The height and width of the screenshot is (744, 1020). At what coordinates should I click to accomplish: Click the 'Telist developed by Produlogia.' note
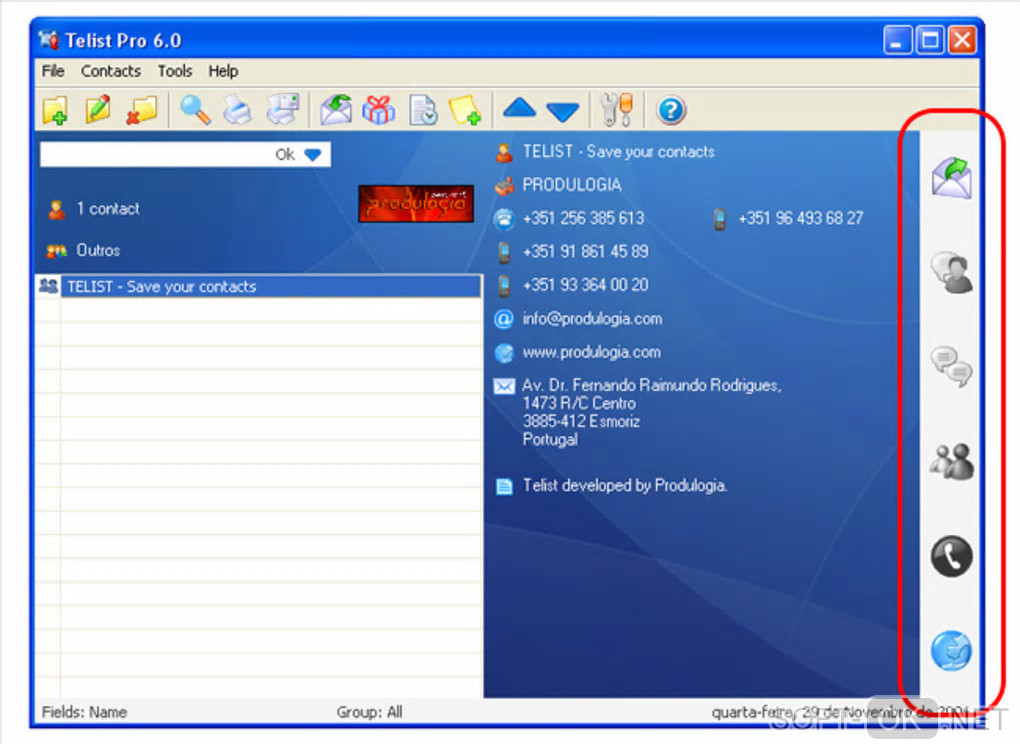624,486
